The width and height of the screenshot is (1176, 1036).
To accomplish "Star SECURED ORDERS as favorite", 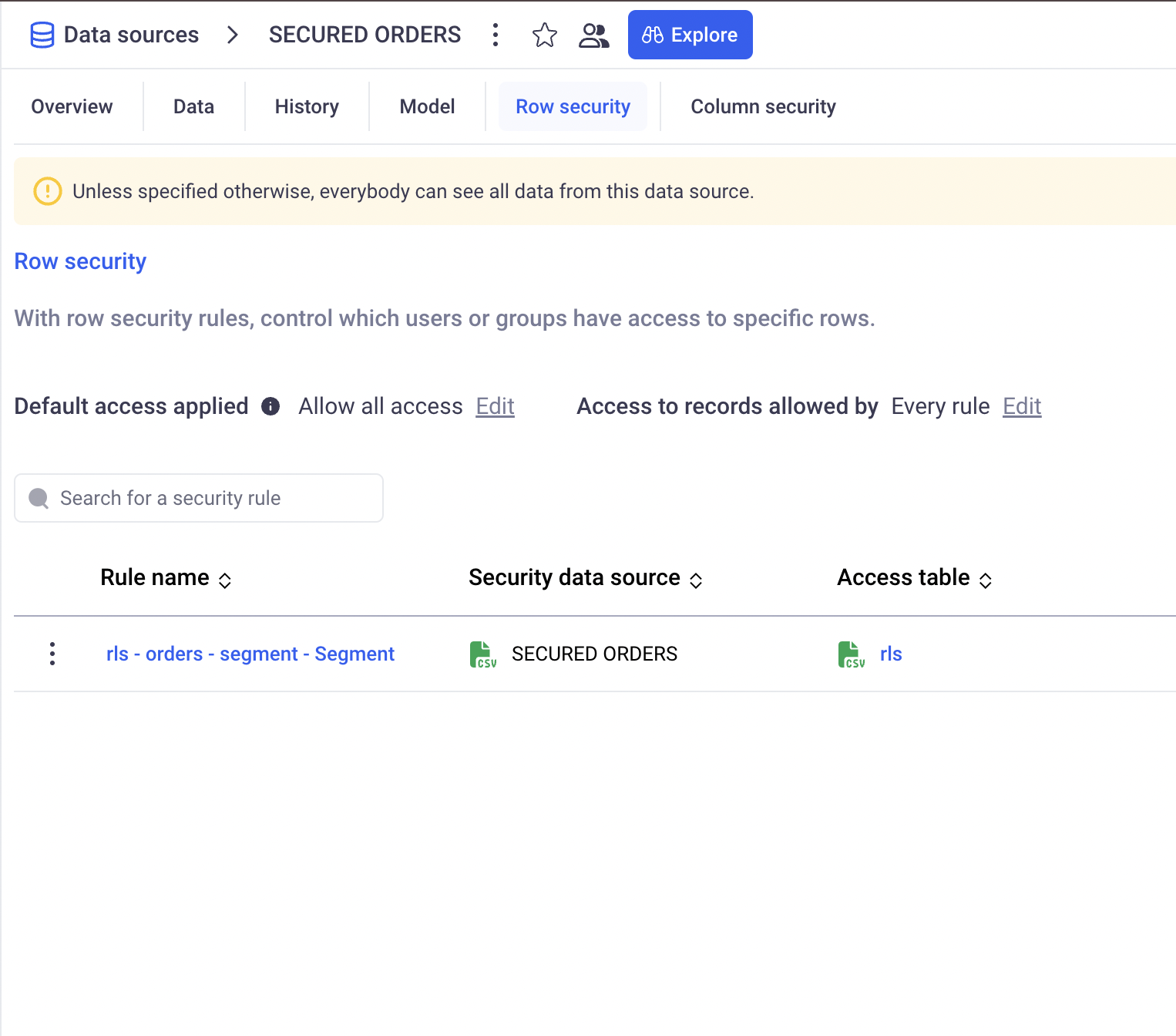I will tap(544, 35).
